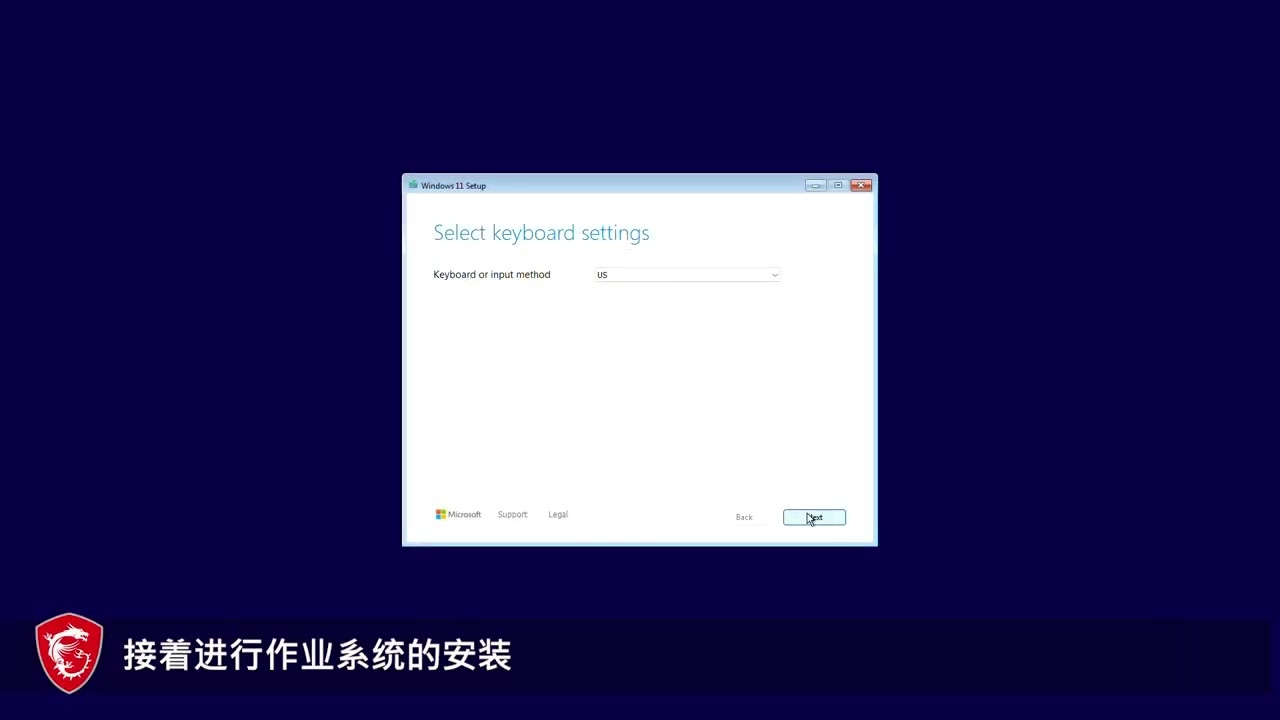Open the Keyboard or input method dropdown

point(688,275)
